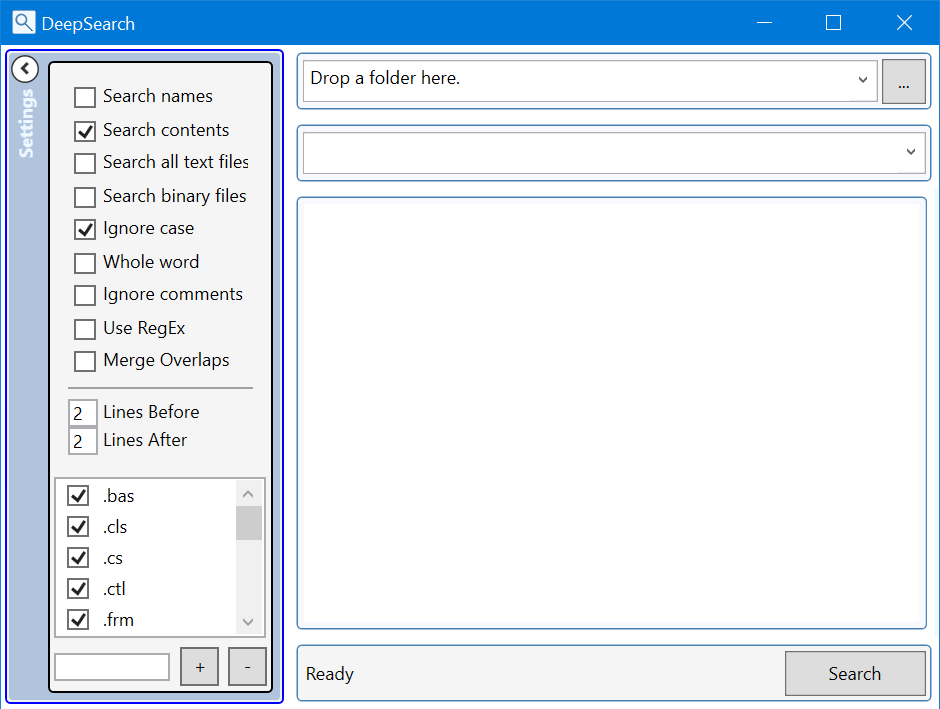Maximize the DeepSearch window

pos(833,23)
